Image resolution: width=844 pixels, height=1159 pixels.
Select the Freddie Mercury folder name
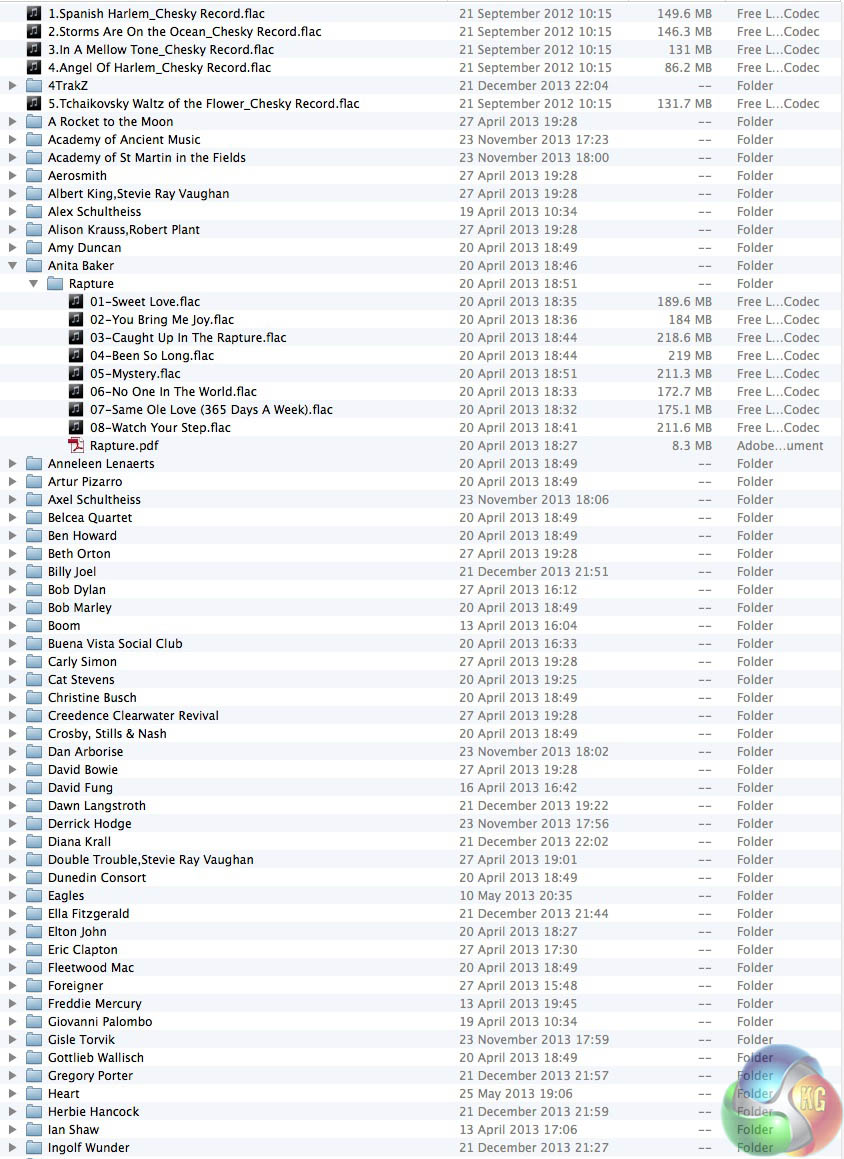click(x=95, y=1004)
